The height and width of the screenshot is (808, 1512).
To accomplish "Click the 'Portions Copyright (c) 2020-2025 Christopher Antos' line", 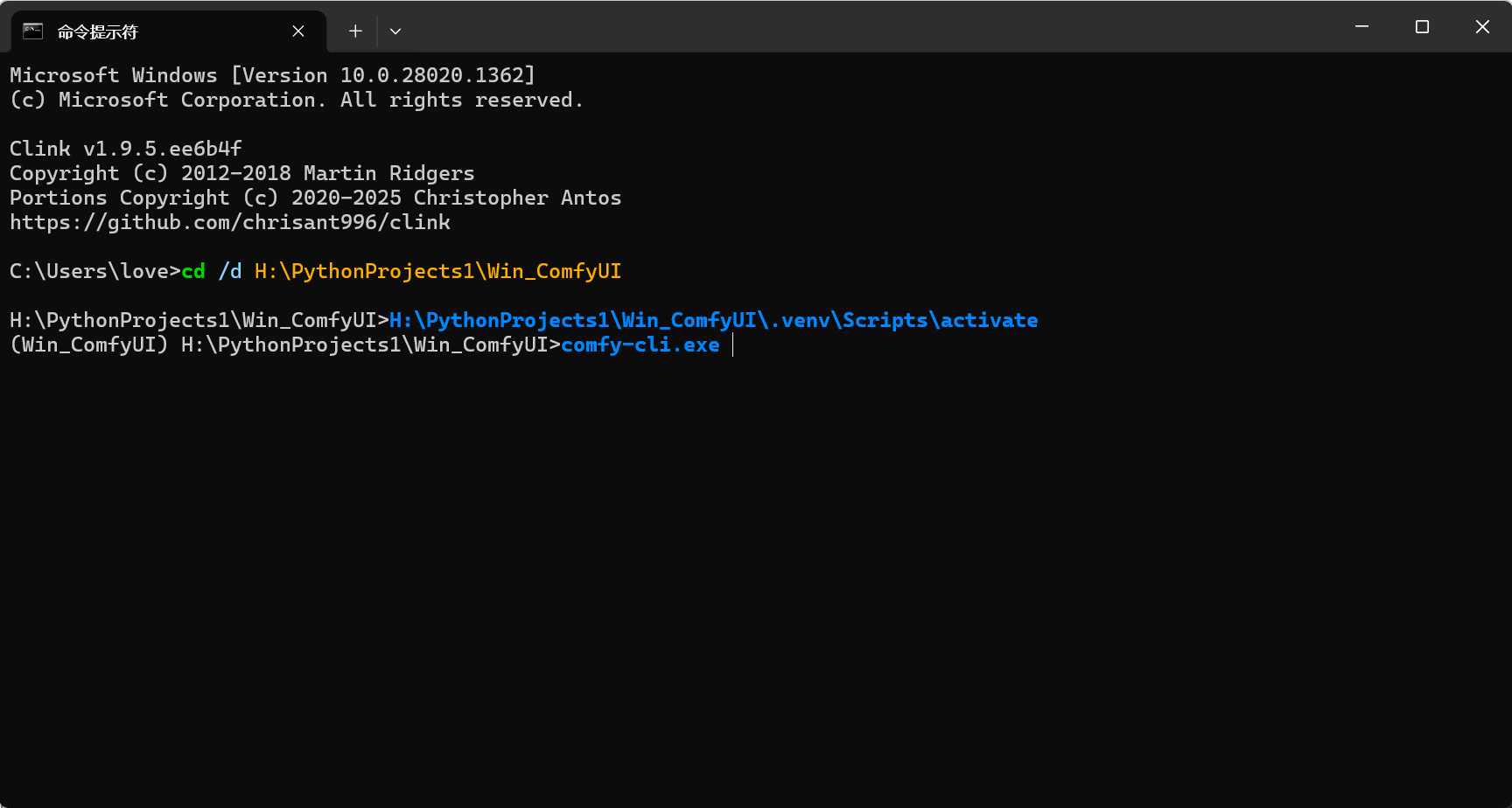I will (316, 198).
